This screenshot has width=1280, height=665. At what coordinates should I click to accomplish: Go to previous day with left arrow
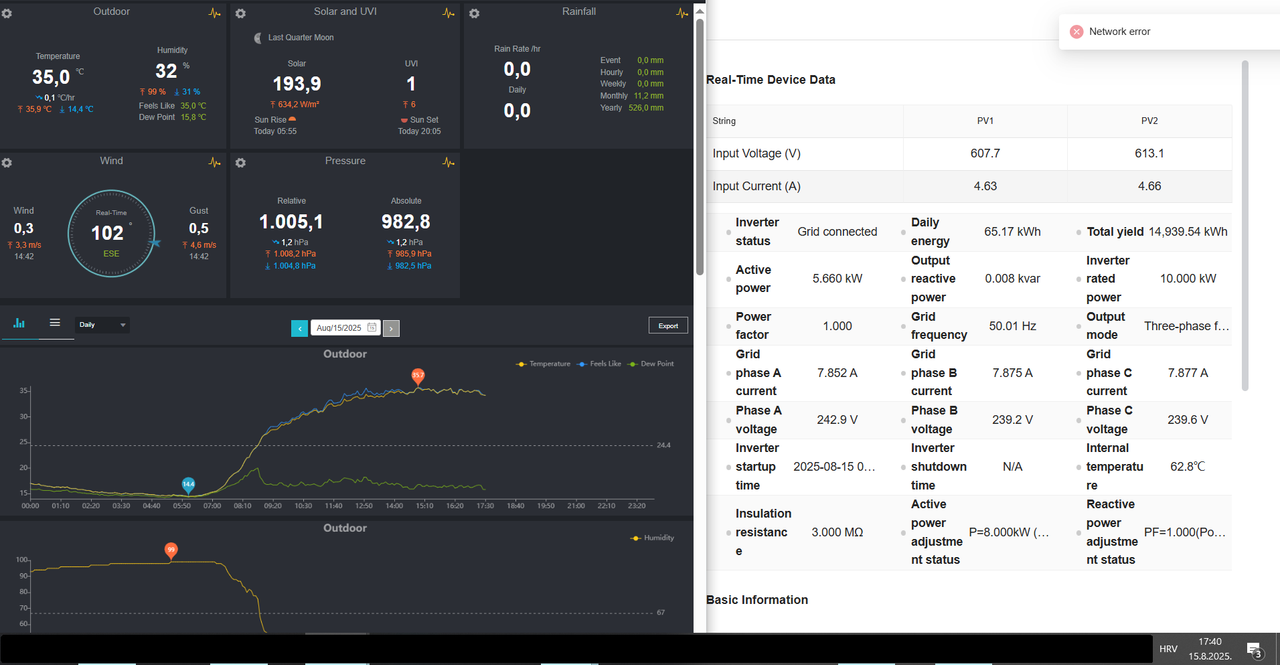point(299,328)
